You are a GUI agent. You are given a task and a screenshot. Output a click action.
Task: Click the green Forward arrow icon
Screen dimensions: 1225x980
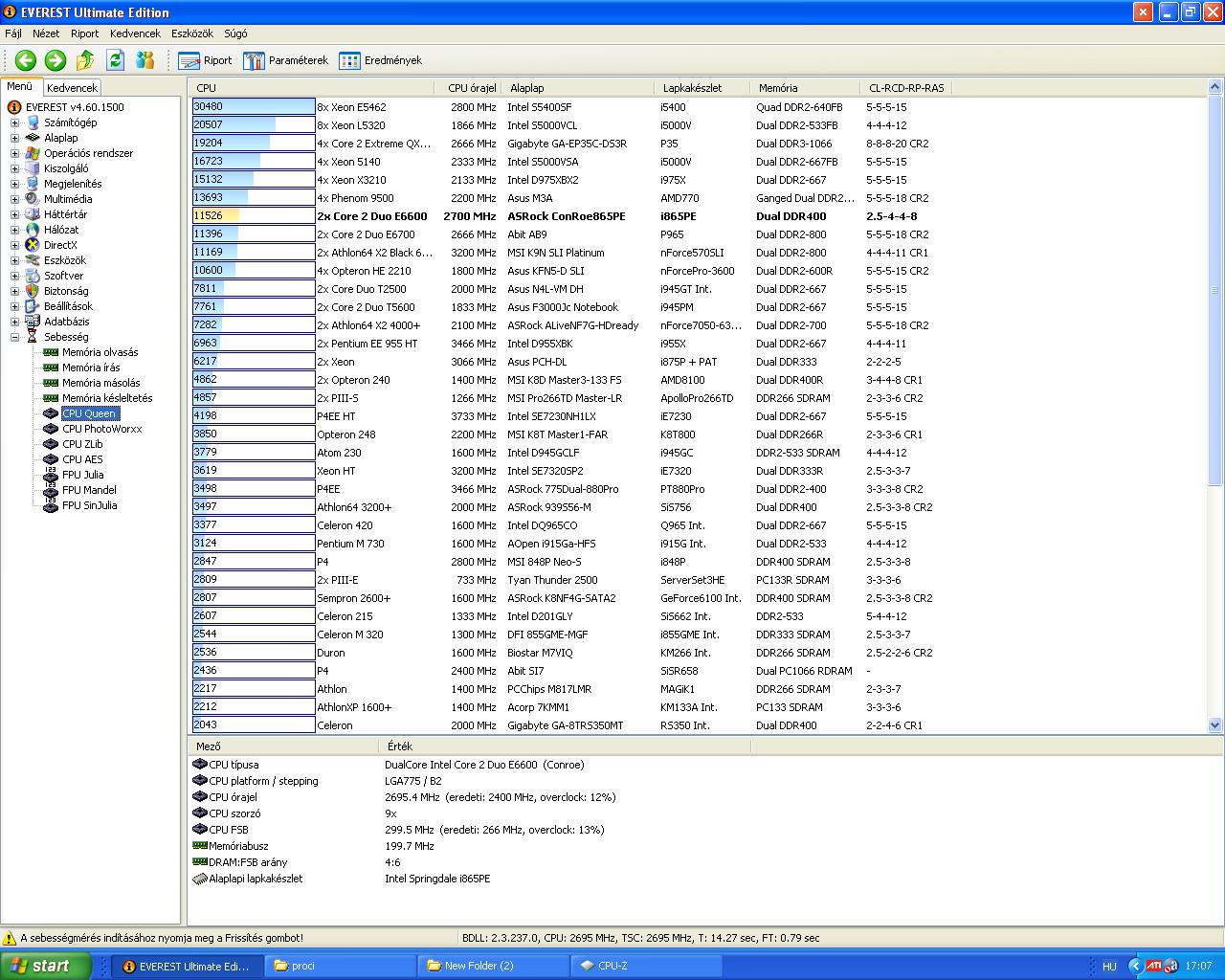[x=56, y=60]
